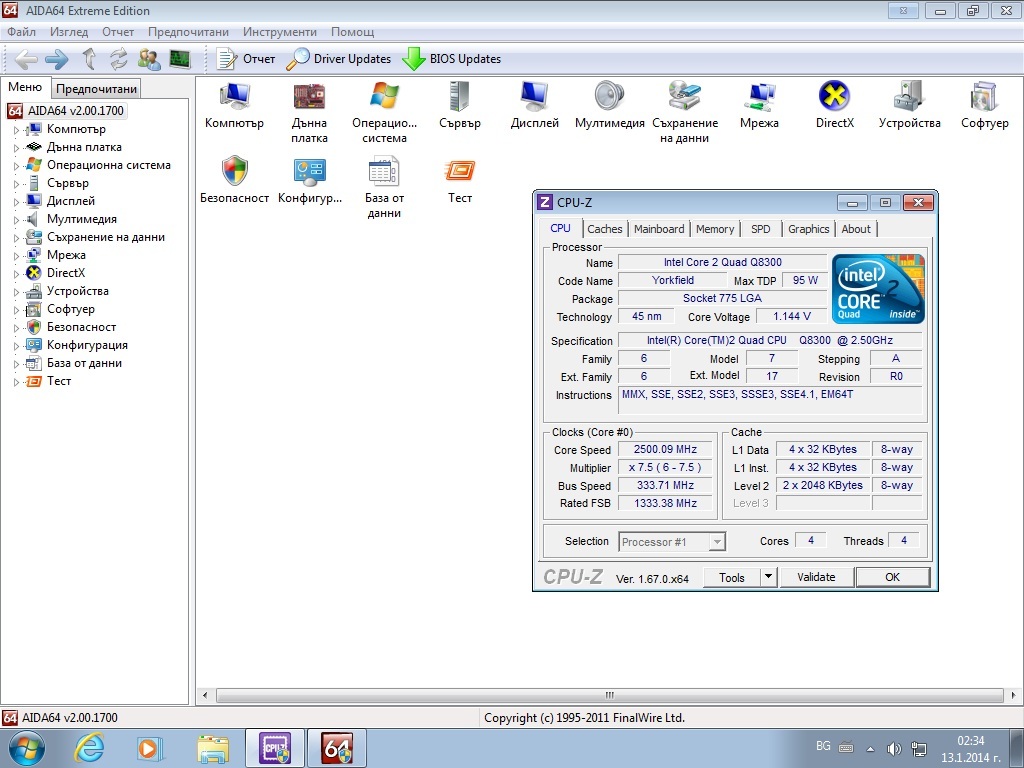1024x768 pixels.
Task: Open the Конфигурация icon in main pane
Action: 309,171
